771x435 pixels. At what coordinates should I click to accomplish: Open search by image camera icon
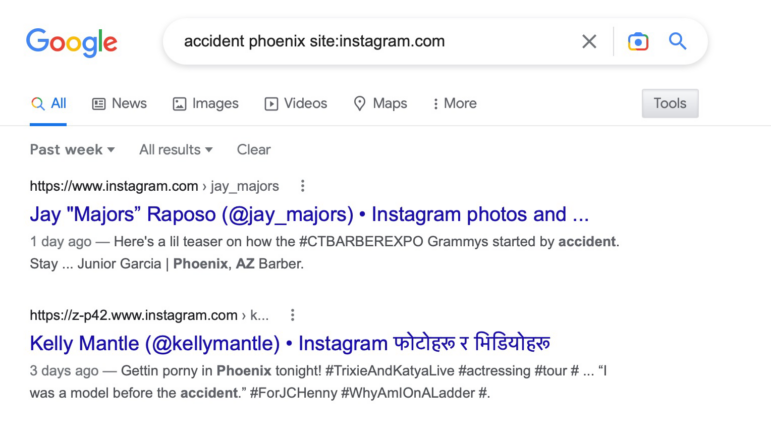pos(638,41)
